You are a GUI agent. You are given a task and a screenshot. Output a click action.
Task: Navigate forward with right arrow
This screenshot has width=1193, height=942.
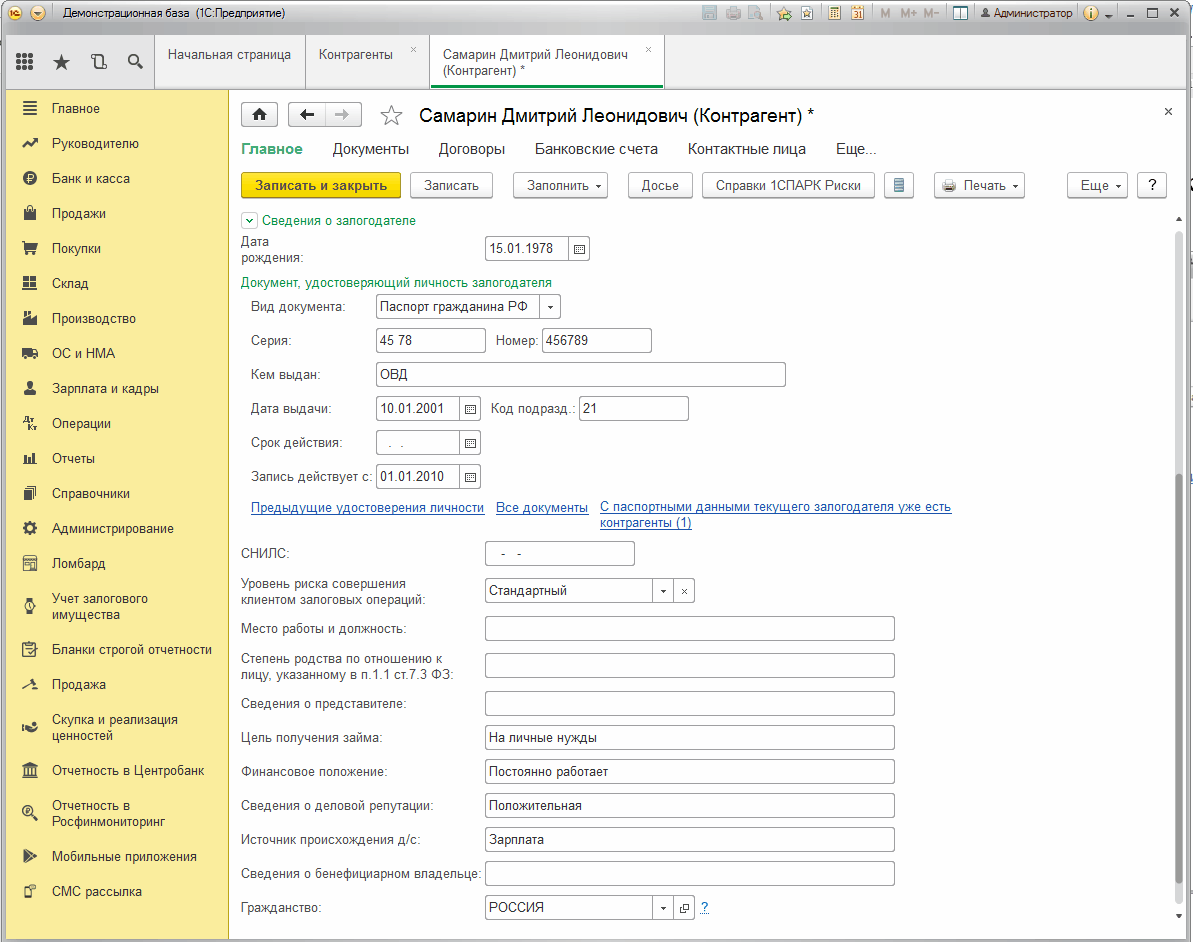342,115
